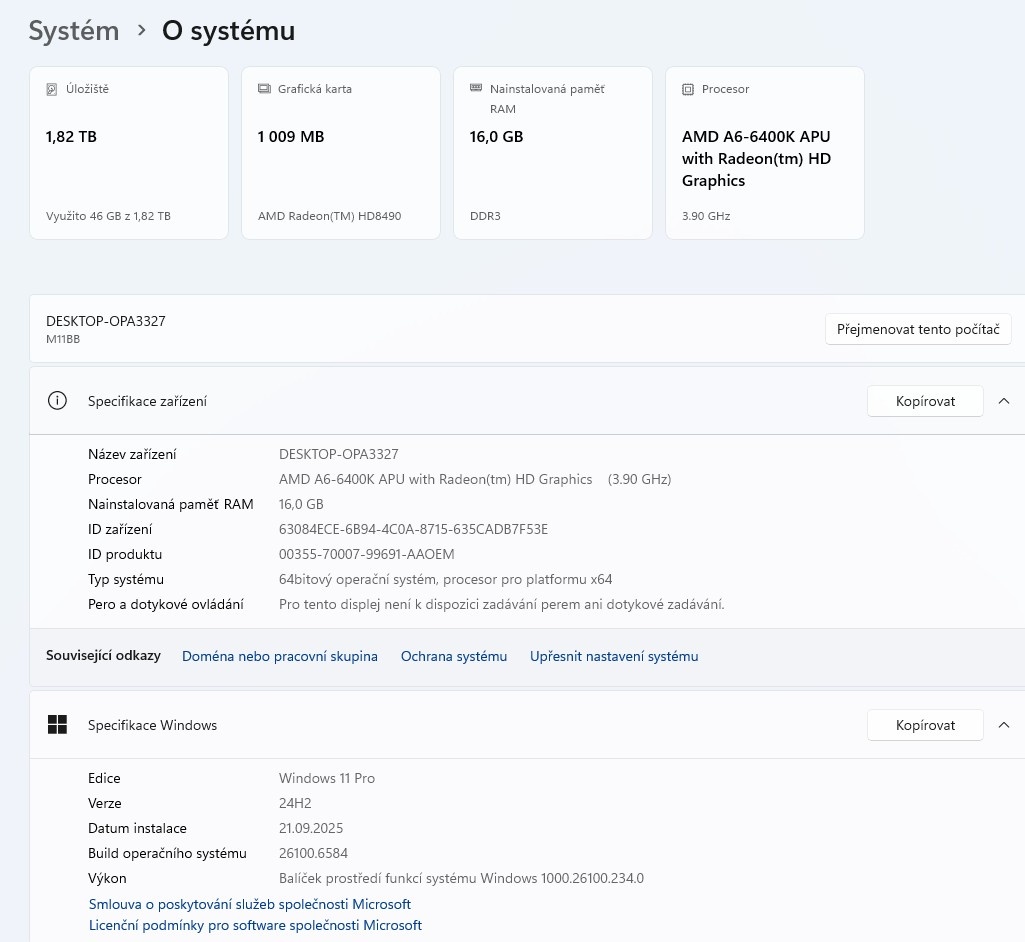Open Upřesnit nastavení systému link
Viewport: 1025px width, 942px height.
(x=614, y=656)
